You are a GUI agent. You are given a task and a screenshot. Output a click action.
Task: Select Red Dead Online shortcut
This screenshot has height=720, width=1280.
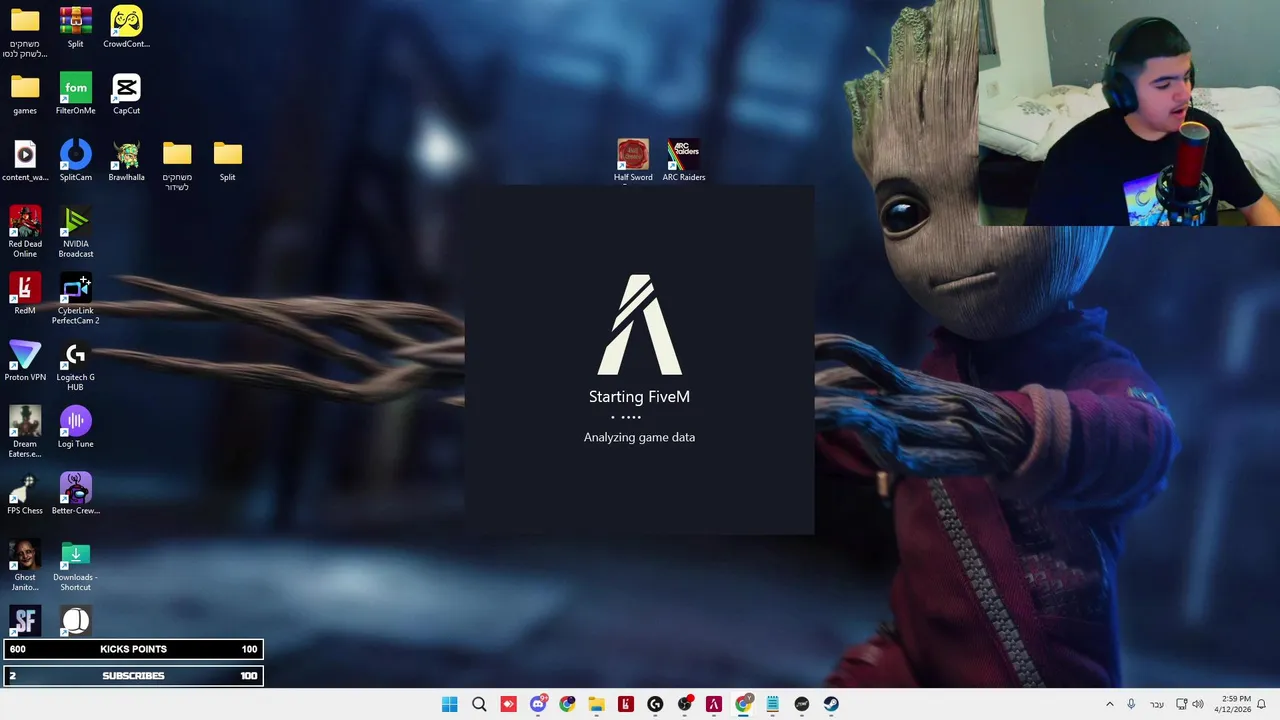25,232
